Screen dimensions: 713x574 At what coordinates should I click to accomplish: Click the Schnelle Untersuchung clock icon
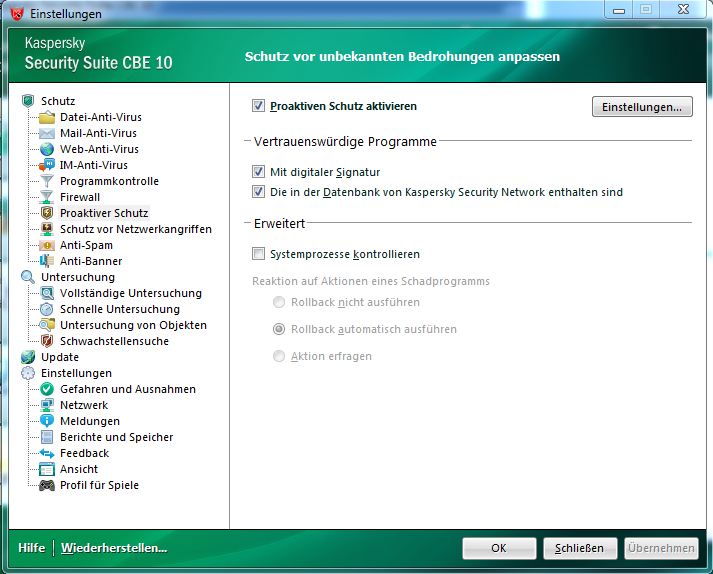[x=47, y=309]
